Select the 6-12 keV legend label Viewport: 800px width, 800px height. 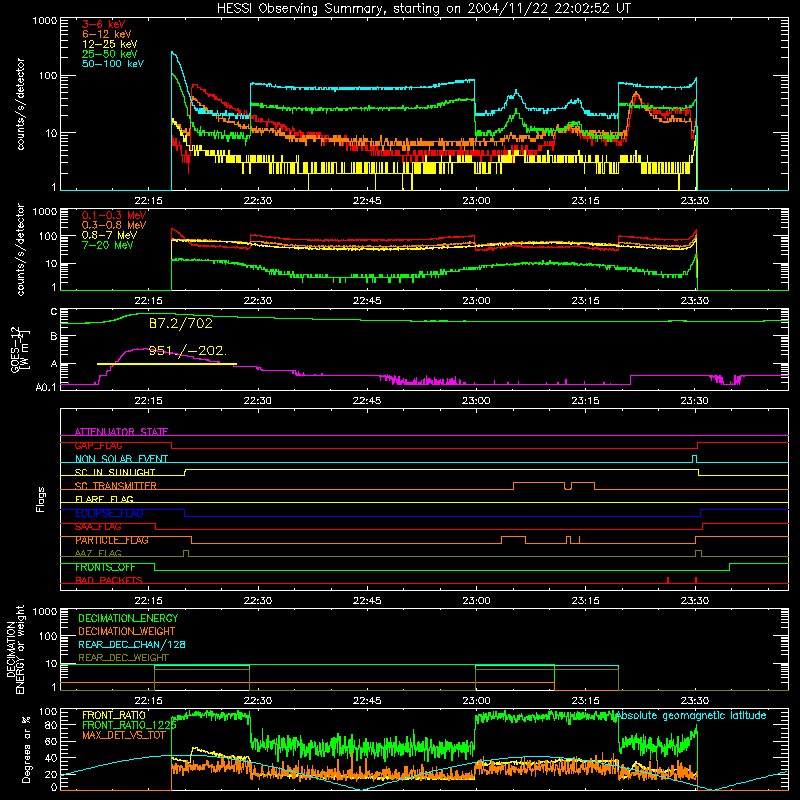coord(107,34)
